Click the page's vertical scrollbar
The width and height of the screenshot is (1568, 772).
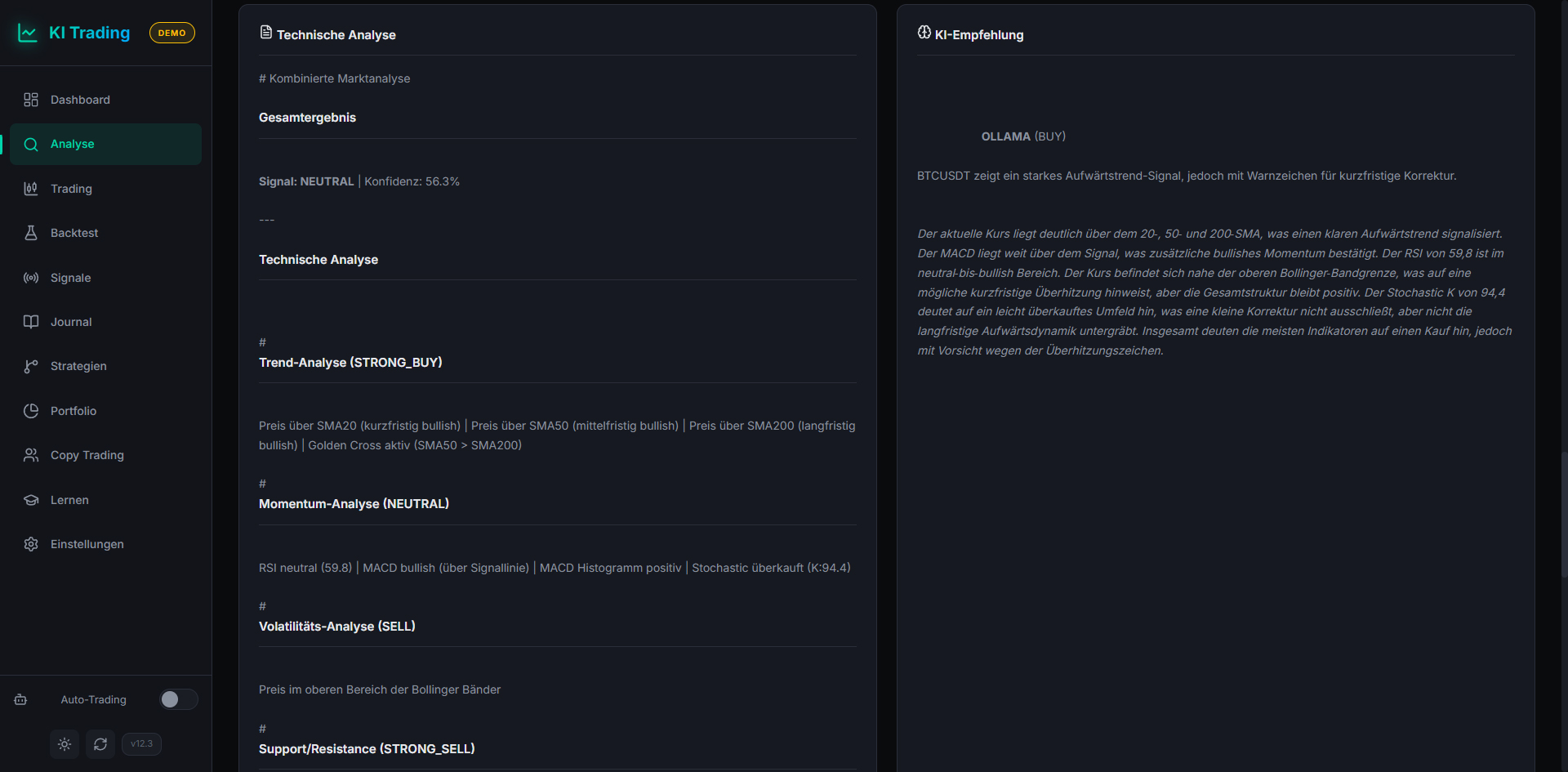click(x=1564, y=515)
